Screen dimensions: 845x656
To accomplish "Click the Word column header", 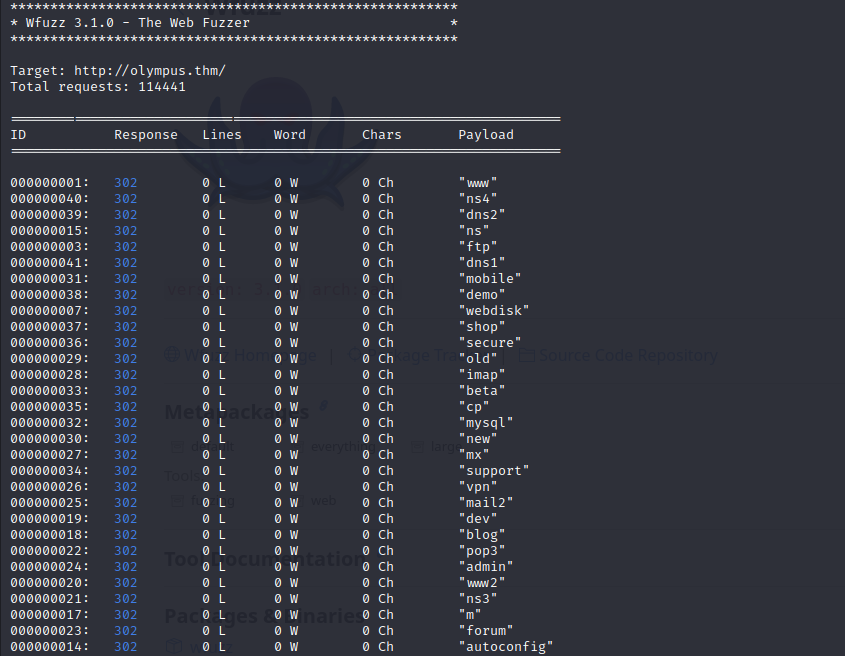I will (x=290, y=135).
